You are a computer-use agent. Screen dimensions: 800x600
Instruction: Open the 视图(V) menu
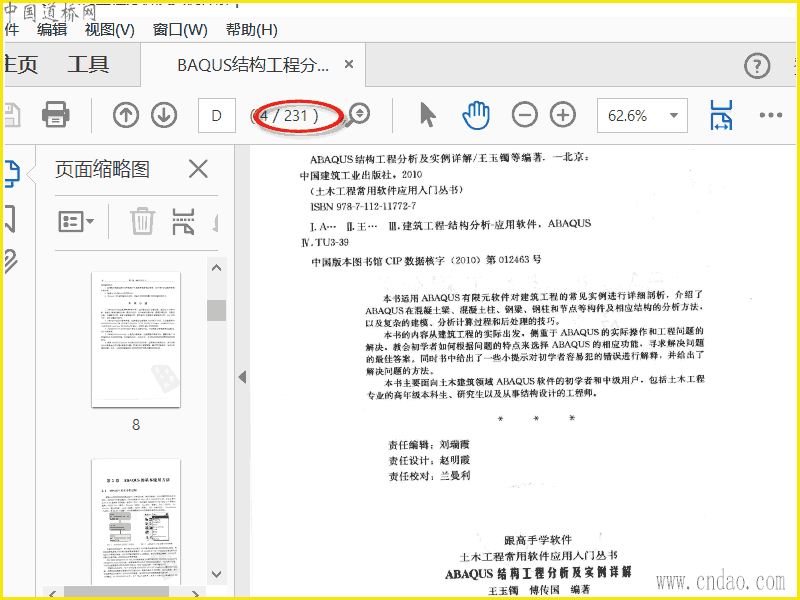(110, 30)
